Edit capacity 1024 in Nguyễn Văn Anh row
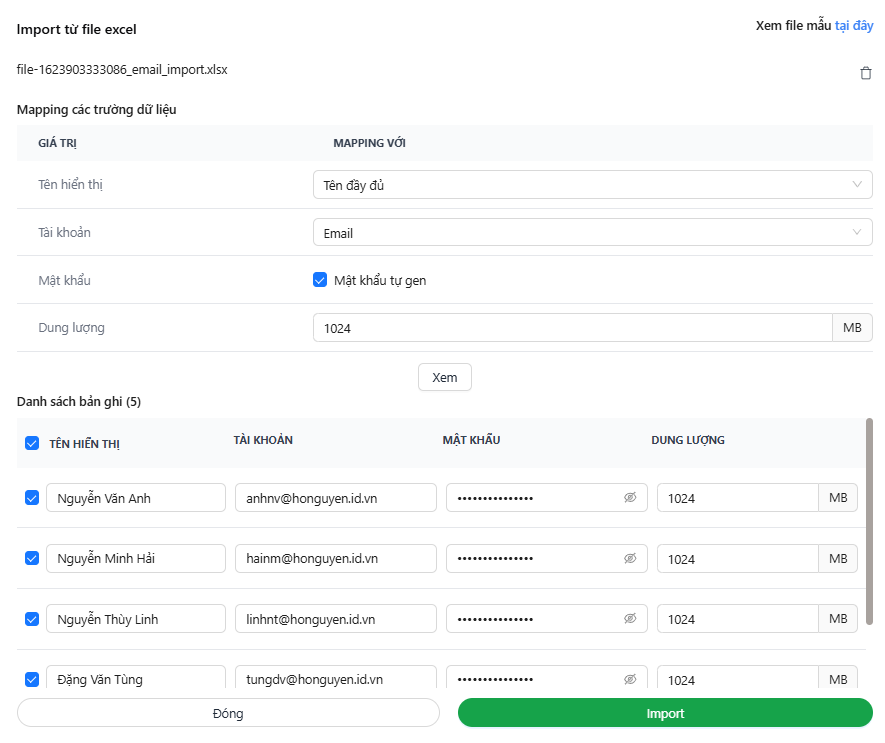Screen dimensions: 885x743 [x=738, y=497]
